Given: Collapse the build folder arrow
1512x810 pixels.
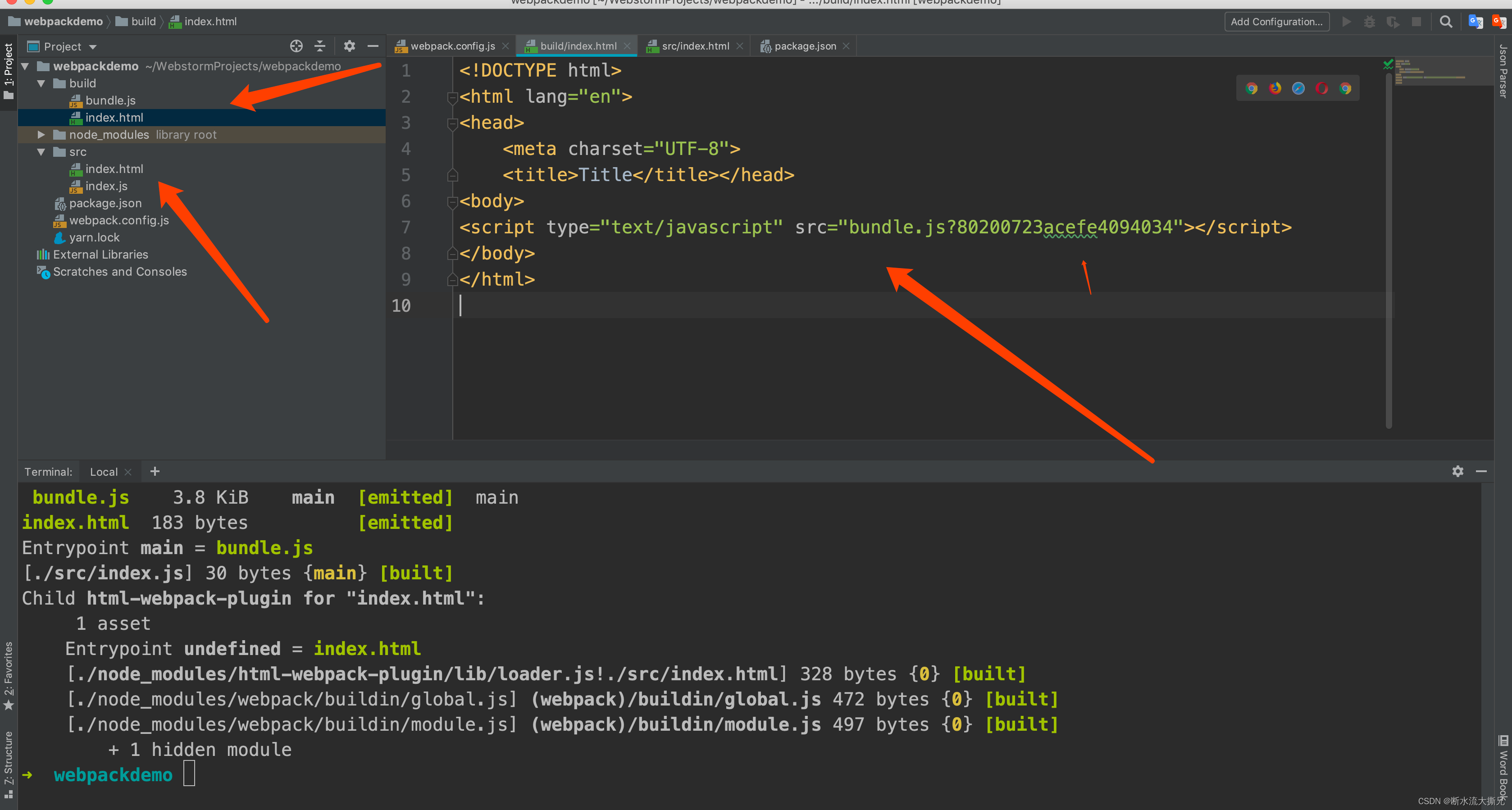Looking at the screenshot, I should click(41, 83).
